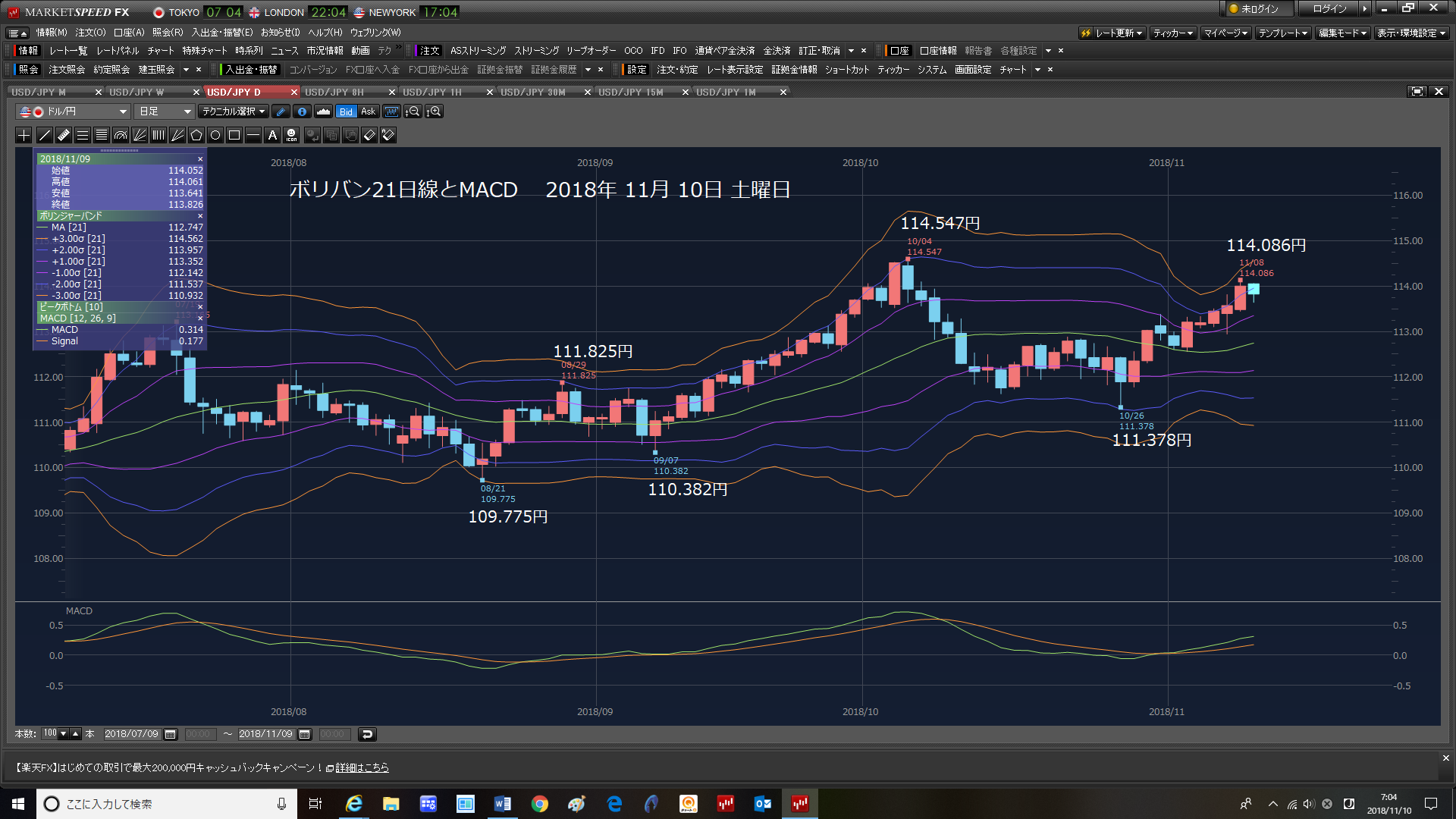Select the circle drawing tool

[x=215, y=135]
